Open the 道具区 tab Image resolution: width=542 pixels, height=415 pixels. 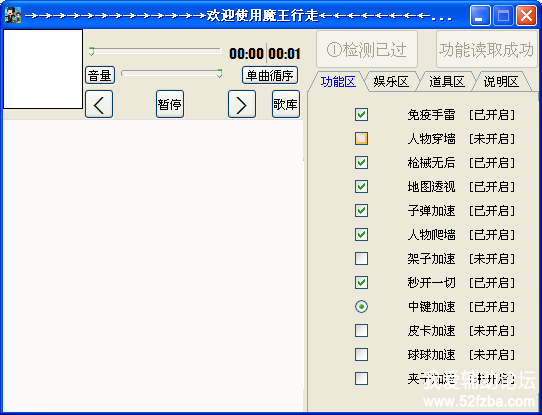pos(447,82)
